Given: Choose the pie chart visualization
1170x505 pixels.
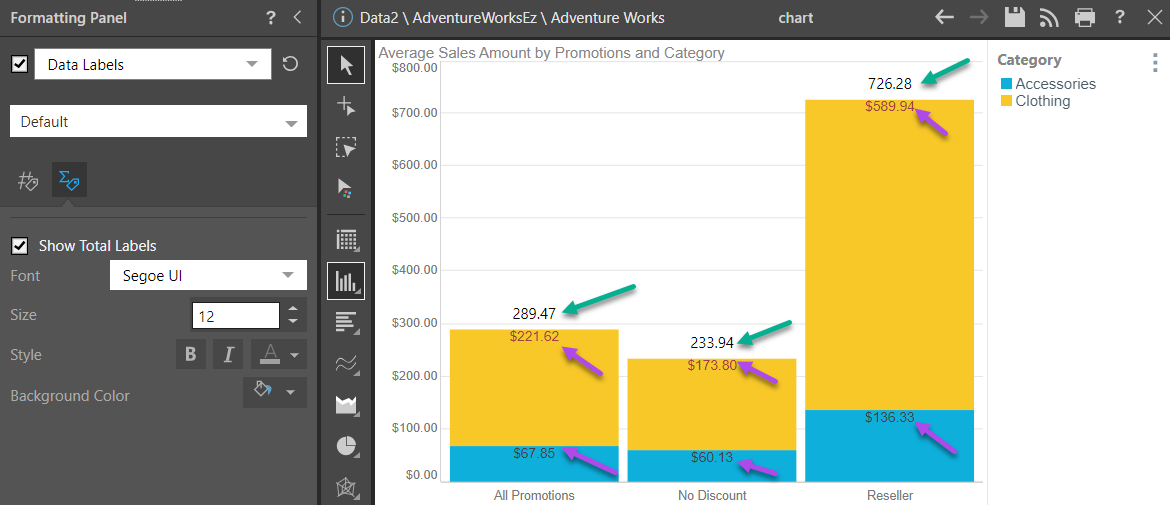Looking at the screenshot, I should (346, 445).
